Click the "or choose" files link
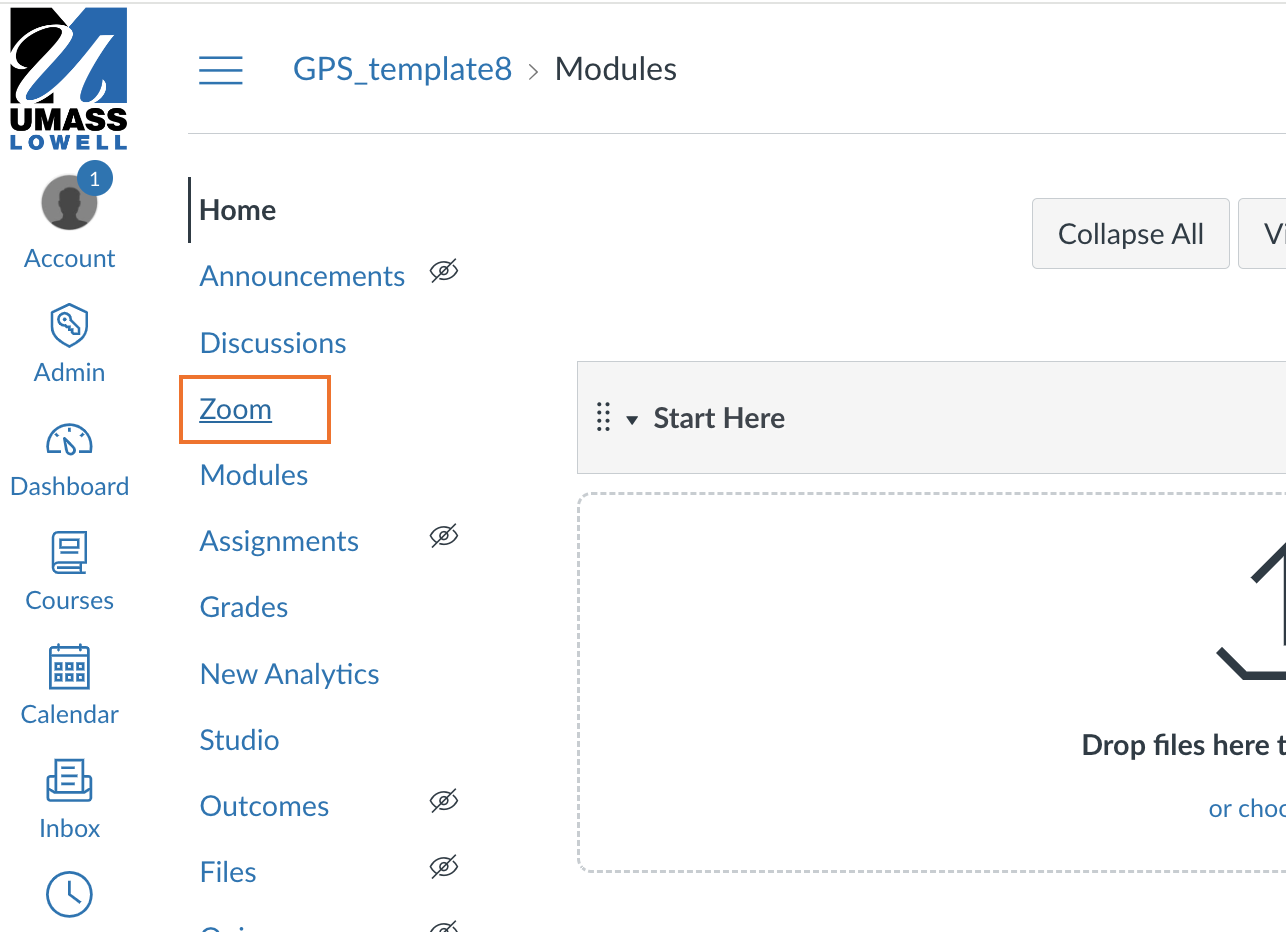 click(1247, 808)
